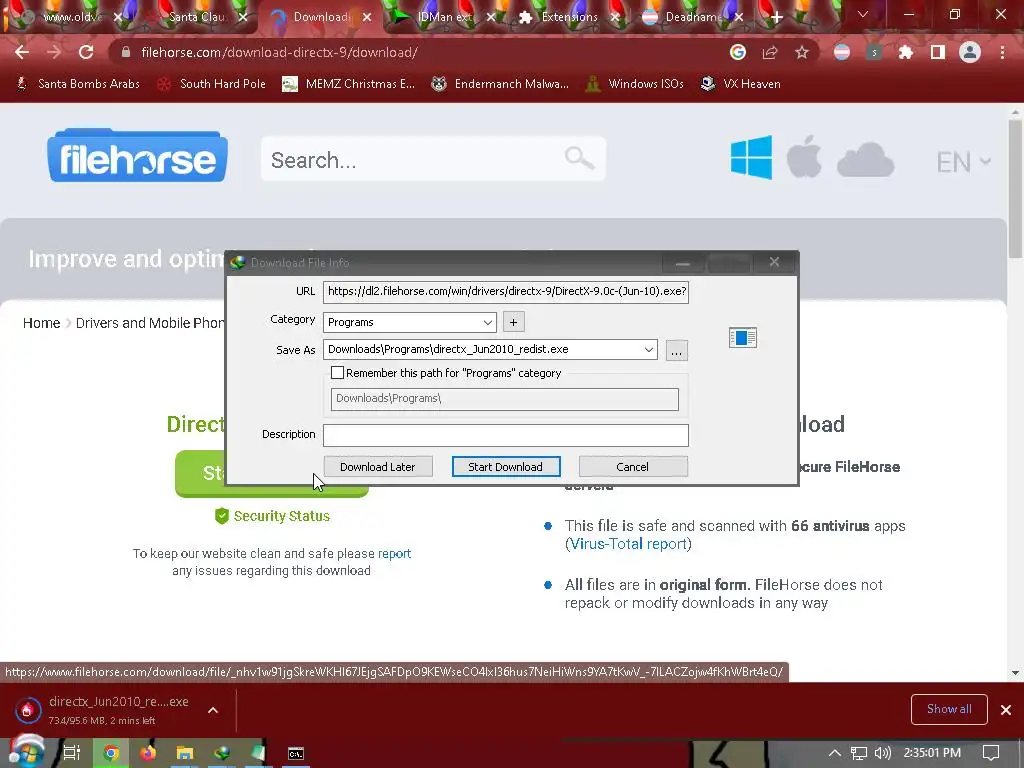Click the Start Download button

coord(505,467)
